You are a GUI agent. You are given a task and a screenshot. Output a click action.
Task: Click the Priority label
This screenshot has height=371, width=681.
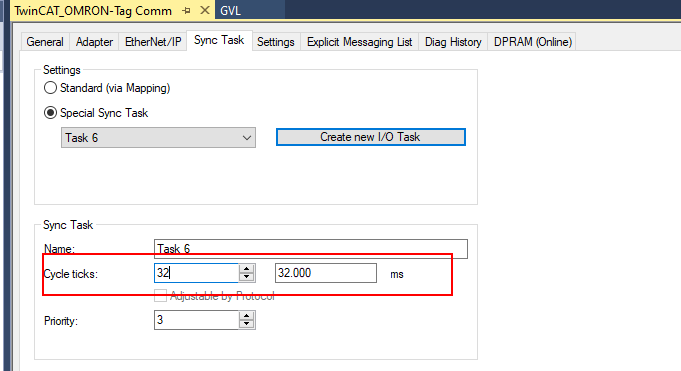click(x=61, y=321)
